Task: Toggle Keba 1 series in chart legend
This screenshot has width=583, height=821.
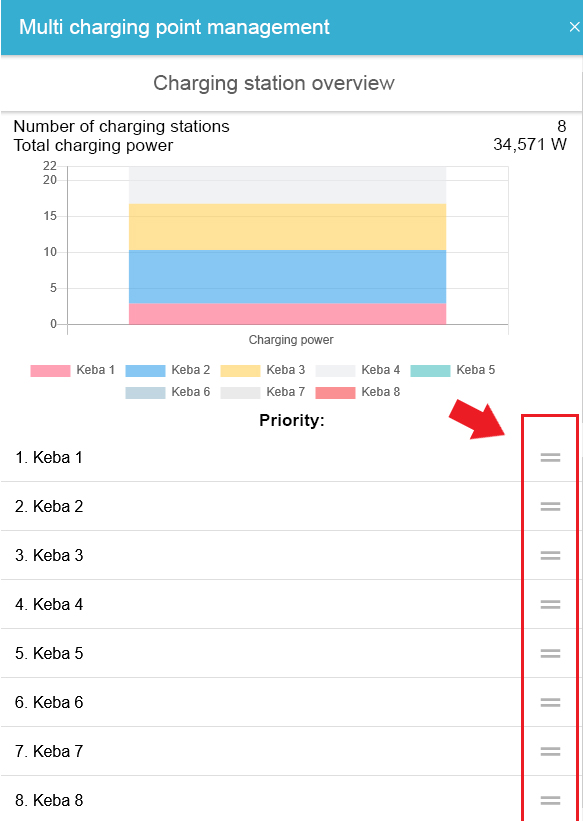Action: pyautogui.click(x=72, y=370)
